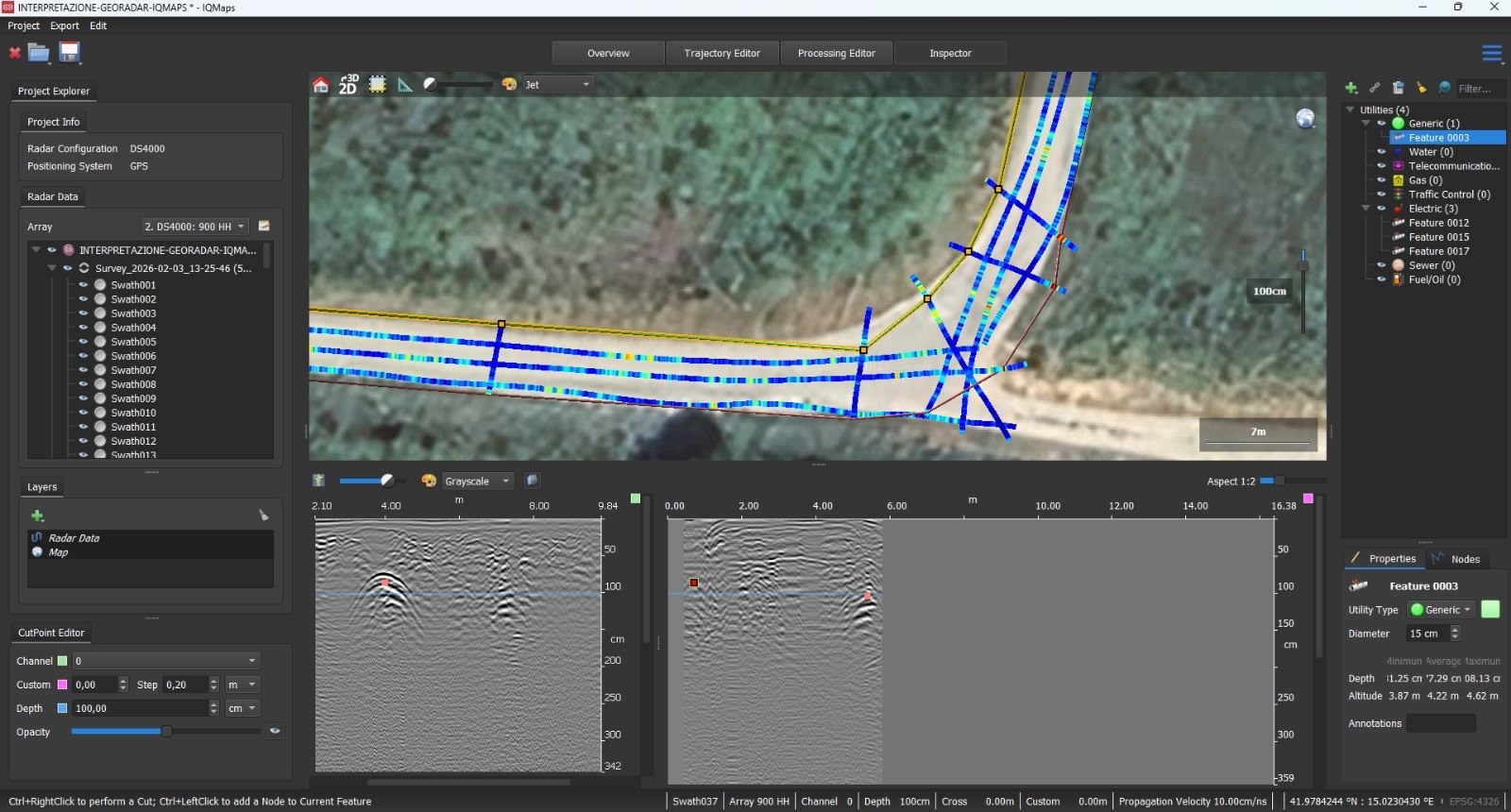Image resolution: width=1511 pixels, height=812 pixels.
Task: Switch to the Nodes tab
Action: pyautogui.click(x=1456, y=559)
